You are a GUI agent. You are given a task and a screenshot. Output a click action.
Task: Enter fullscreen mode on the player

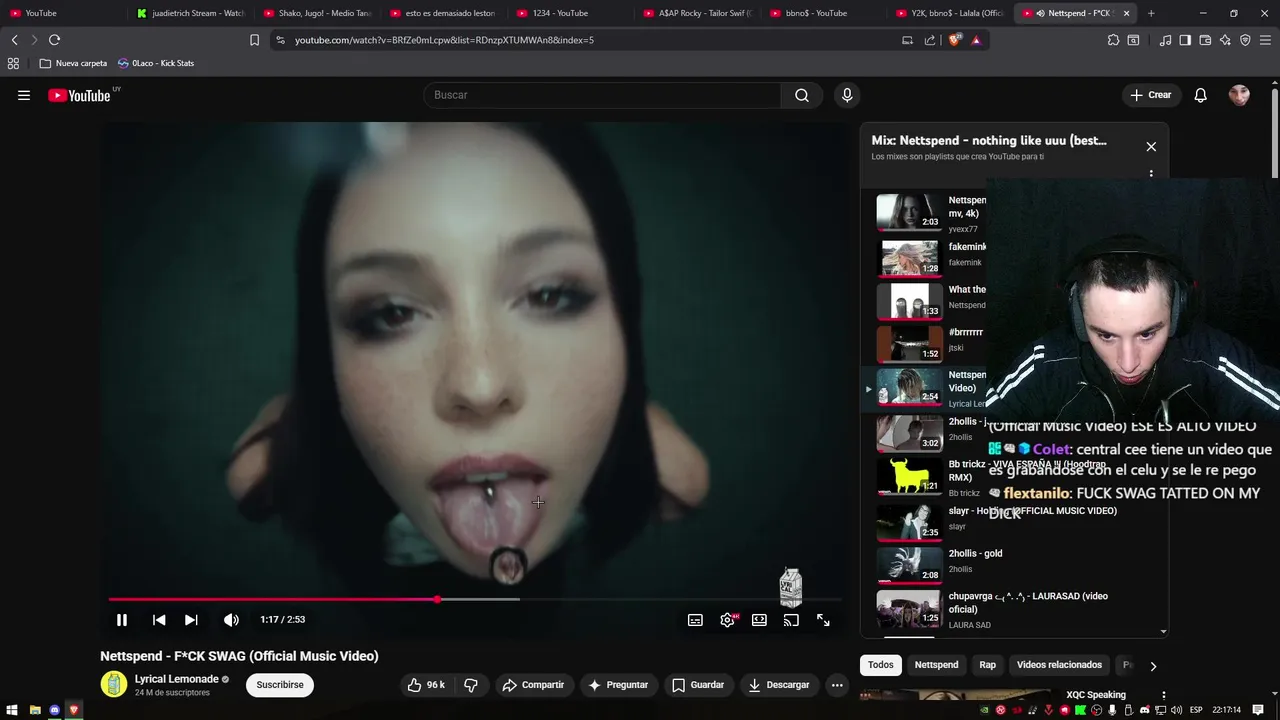pyautogui.click(x=823, y=620)
